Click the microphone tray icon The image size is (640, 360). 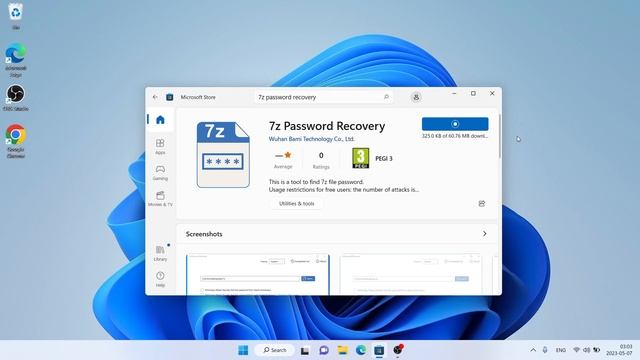(545, 350)
